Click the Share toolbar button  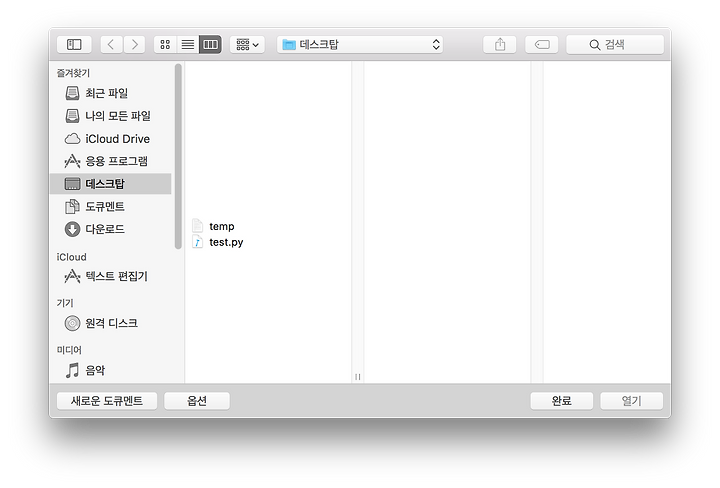(500, 45)
